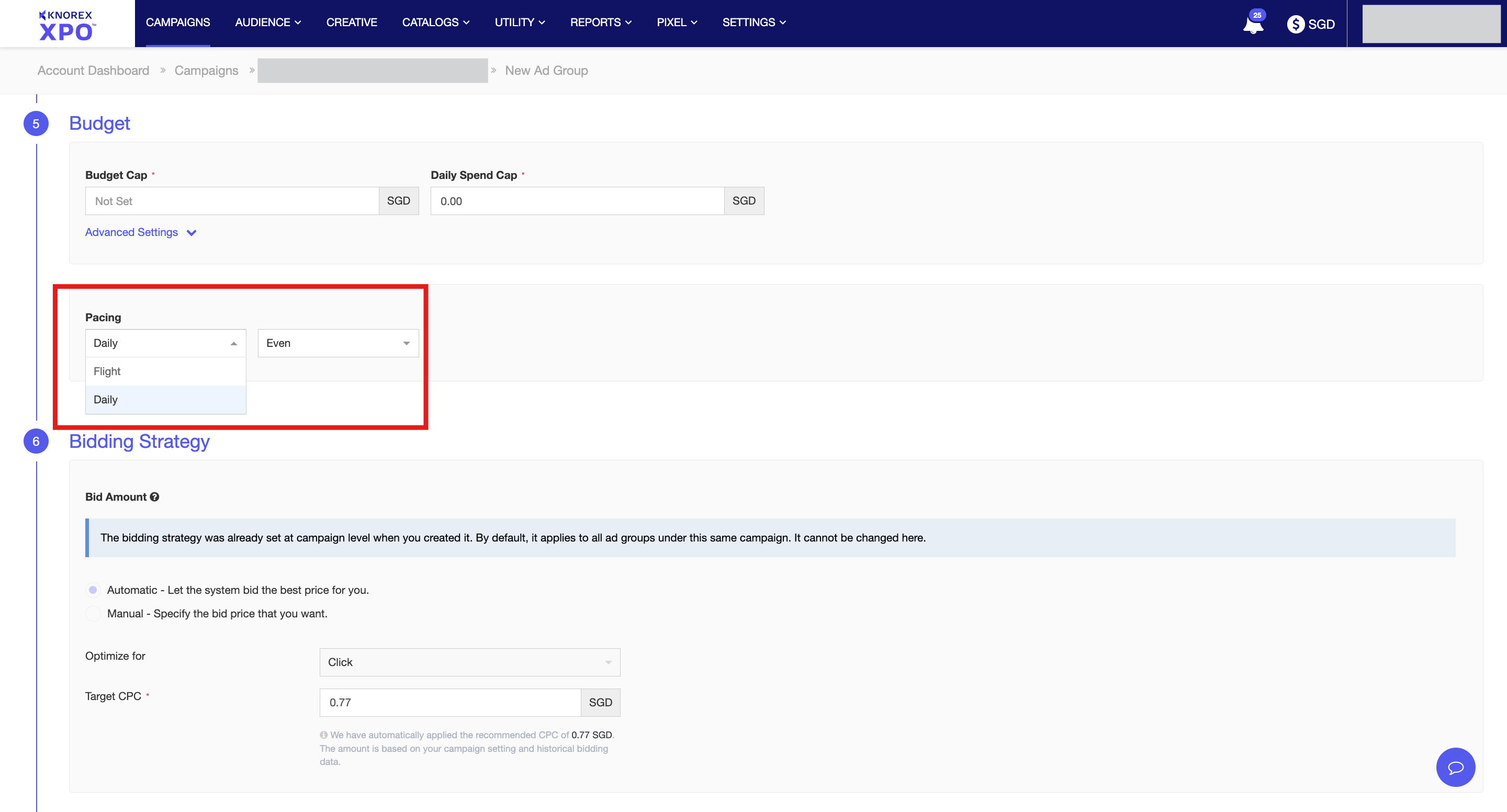Click the Bid Amount help icon
1507x812 pixels.
(154, 497)
